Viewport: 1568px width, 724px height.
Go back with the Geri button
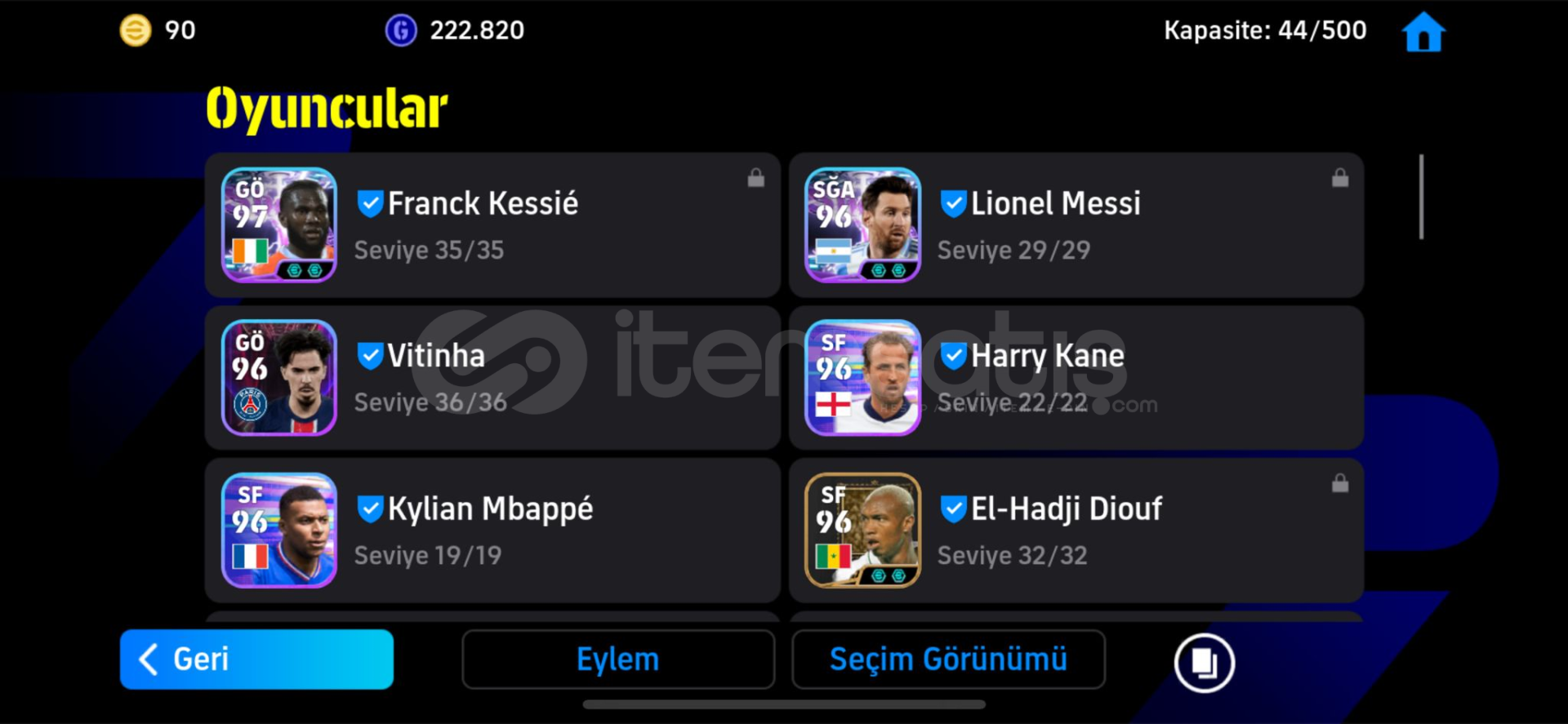[x=256, y=660]
